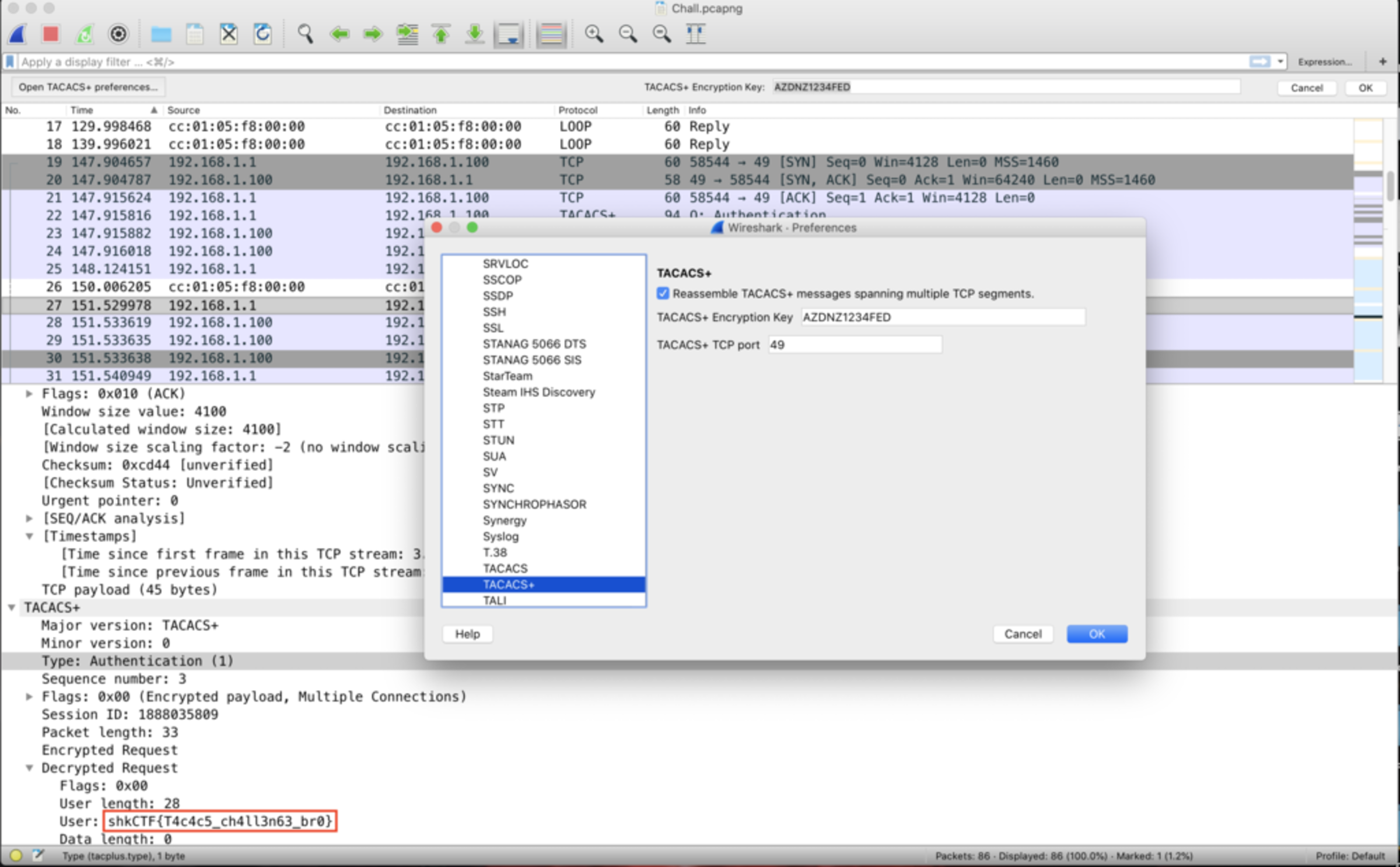Click expert information status circle
Image resolution: width=1400 pixels, height=867 pixels.
pos(16,855)
